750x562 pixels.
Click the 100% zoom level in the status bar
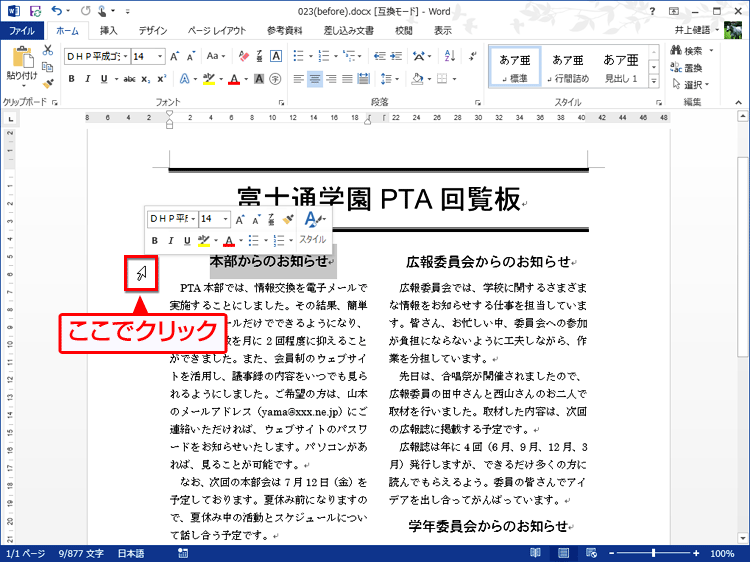[x=722, y=554]
